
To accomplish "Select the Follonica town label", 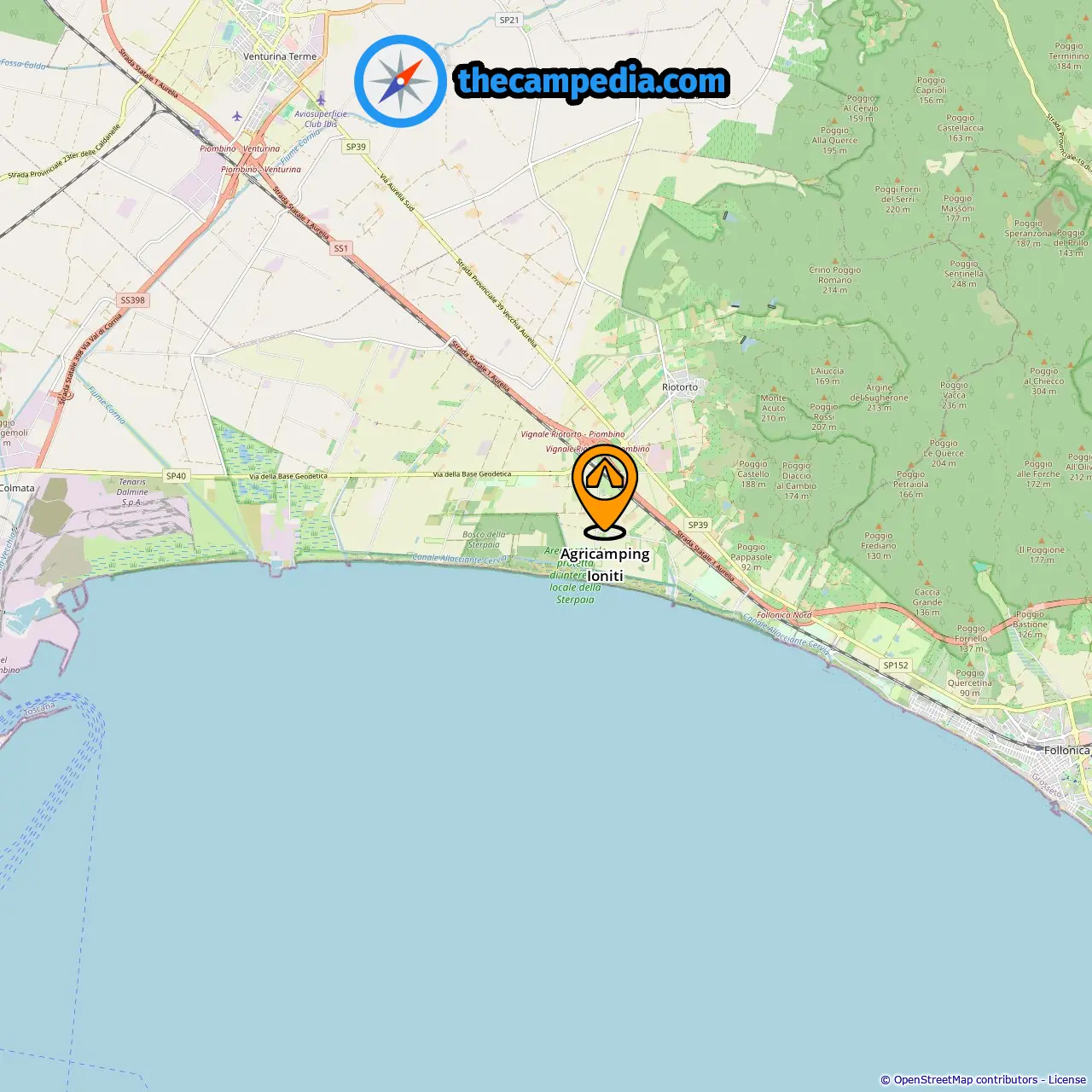I will (1067, 751).
